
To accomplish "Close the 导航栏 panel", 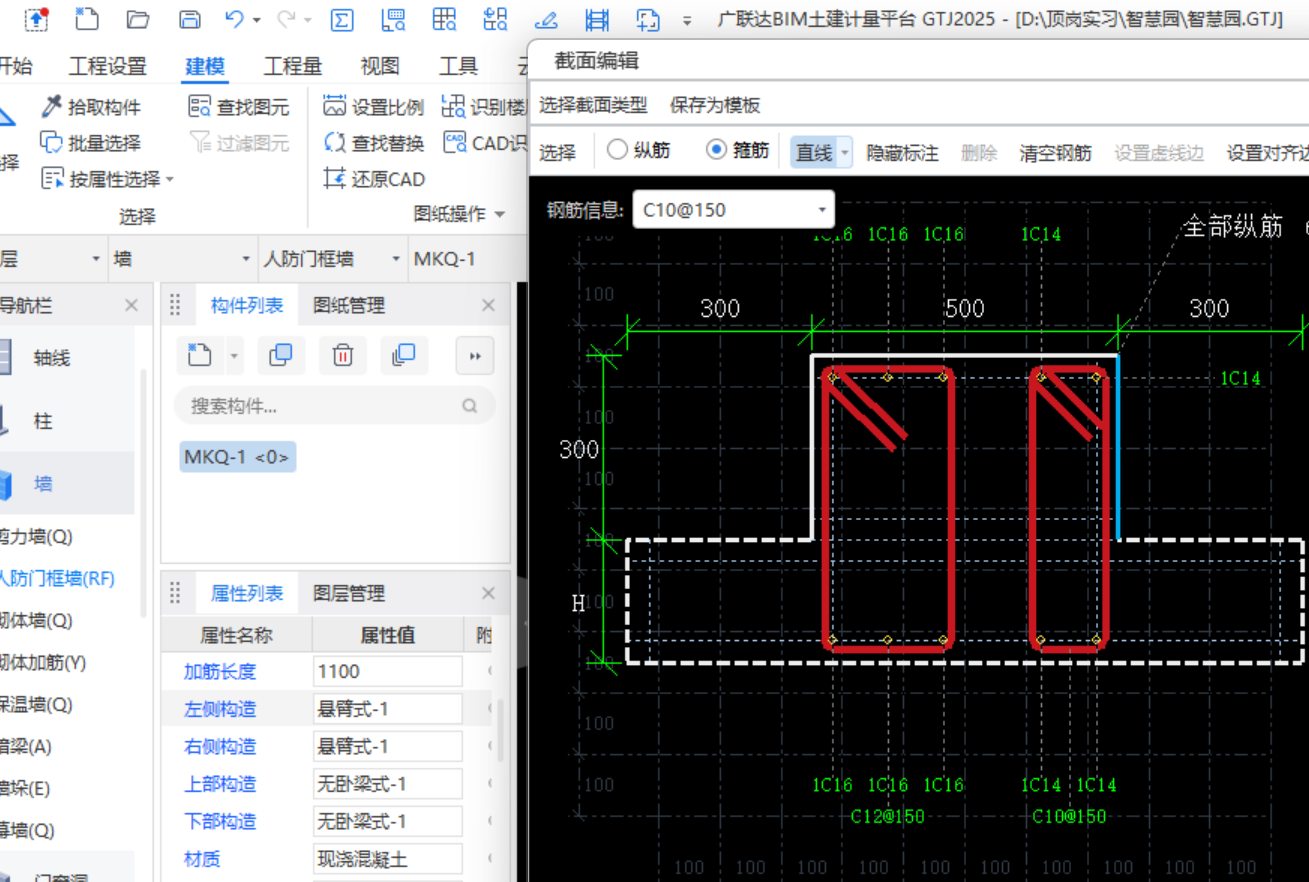I will pyautogui.click(x=131, y=305).
